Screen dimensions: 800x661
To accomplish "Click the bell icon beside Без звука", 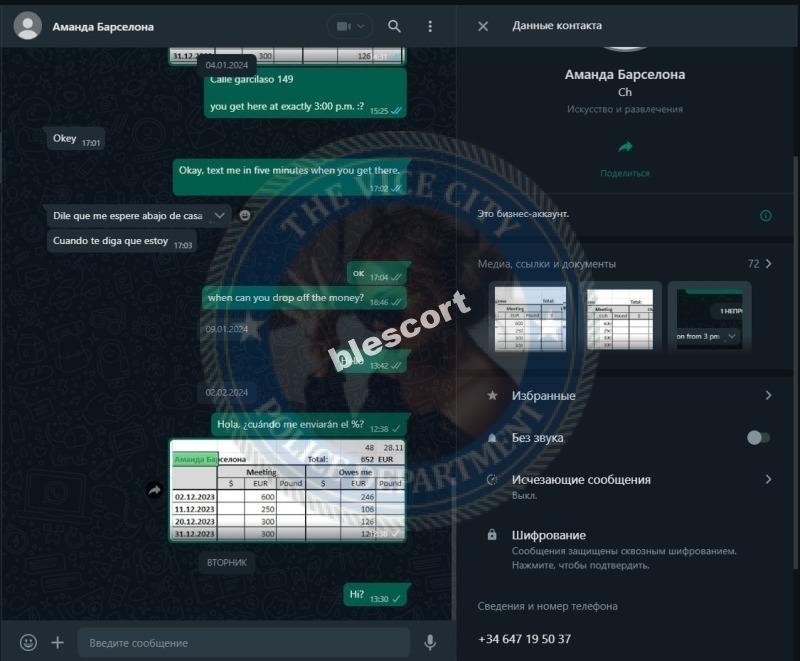I will pyautogui.click(x=492, y=438).
